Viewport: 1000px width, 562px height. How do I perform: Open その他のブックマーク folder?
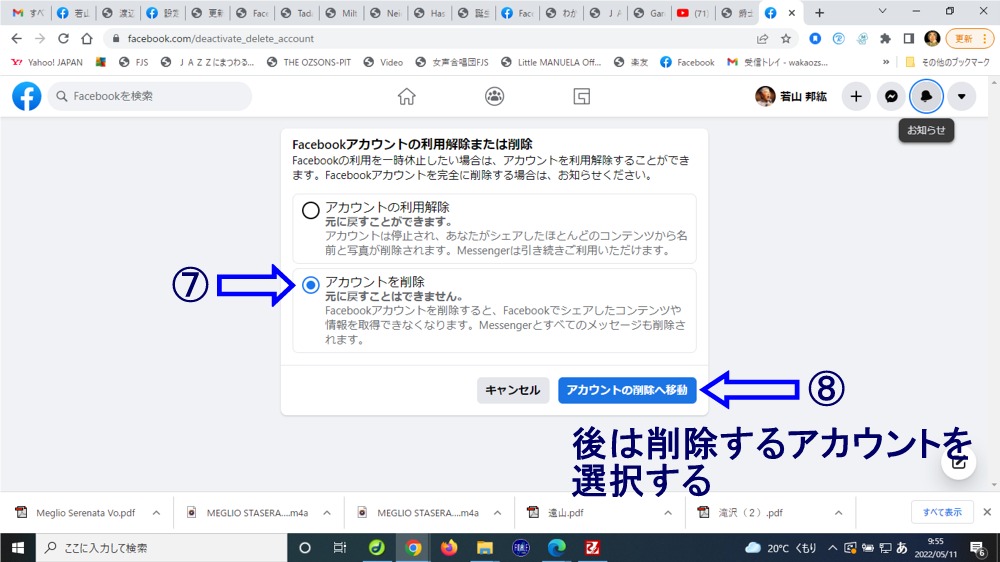click(x=947, y=62)
